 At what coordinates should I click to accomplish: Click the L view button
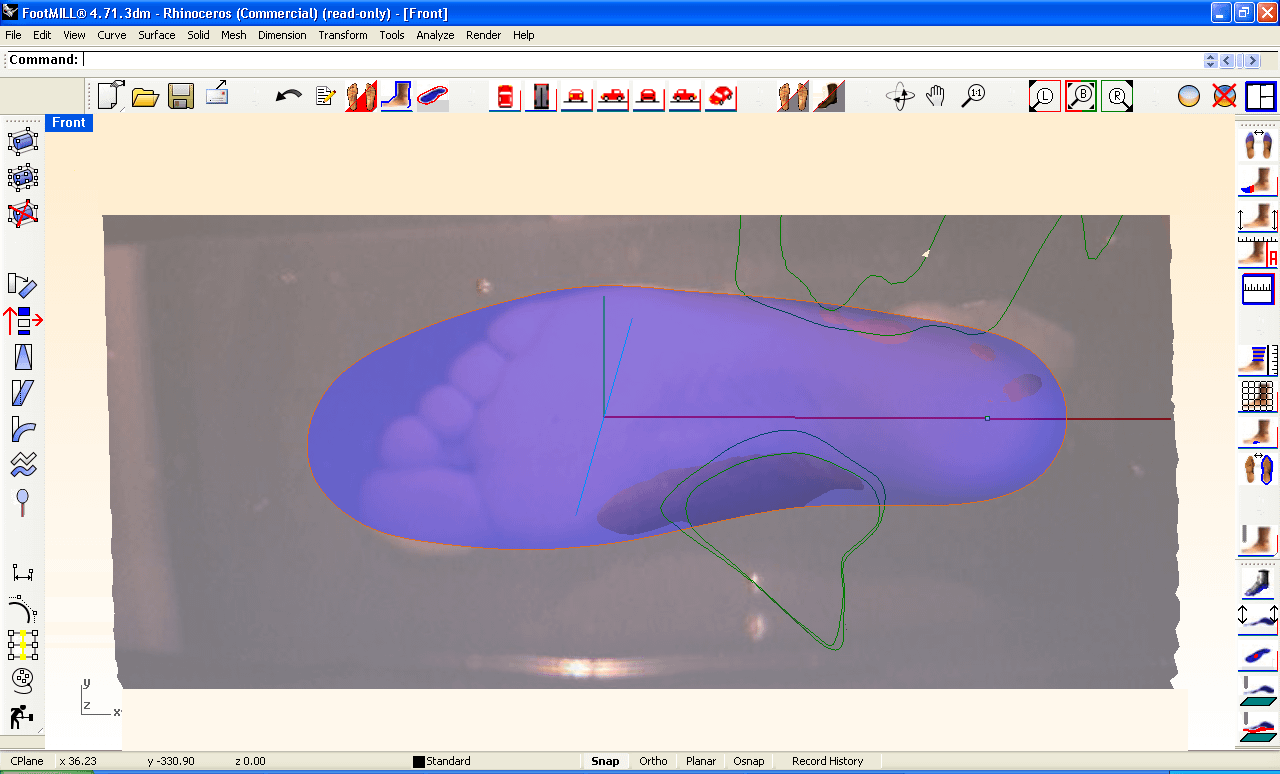click(1045, 96)
